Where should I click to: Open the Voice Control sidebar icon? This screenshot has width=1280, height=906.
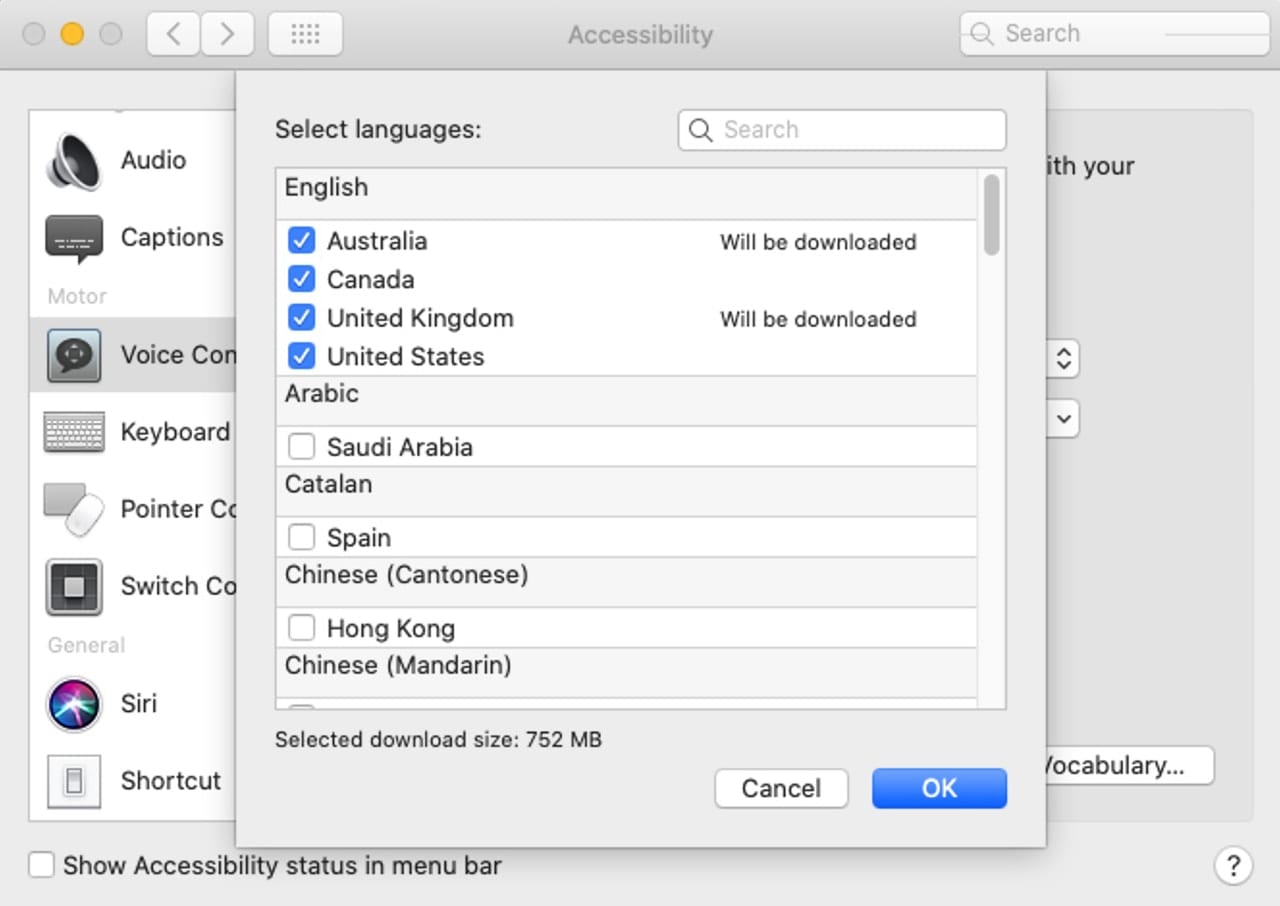pos(74,355)
